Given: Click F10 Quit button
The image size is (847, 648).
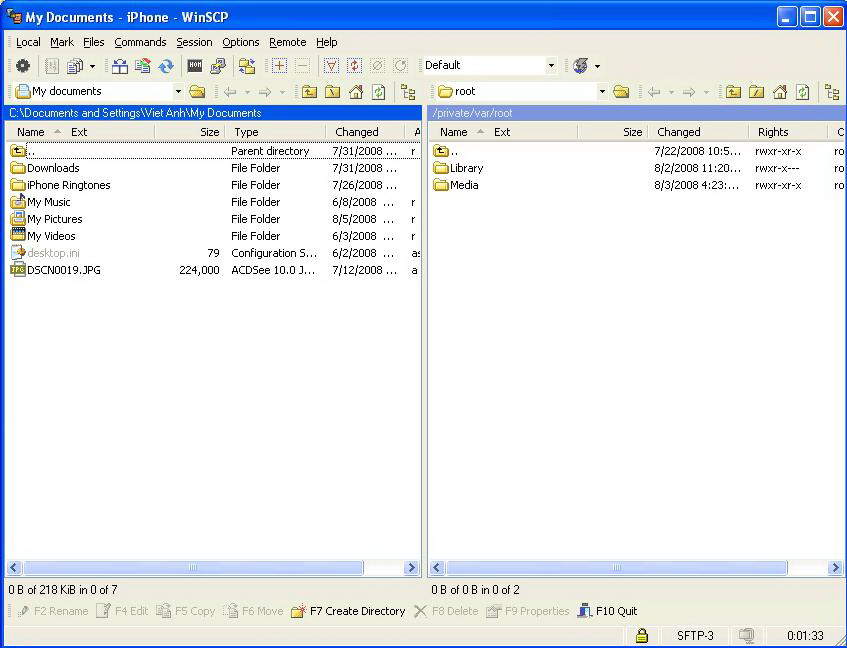Looking at the screenshot, I should tap(607, 611).
